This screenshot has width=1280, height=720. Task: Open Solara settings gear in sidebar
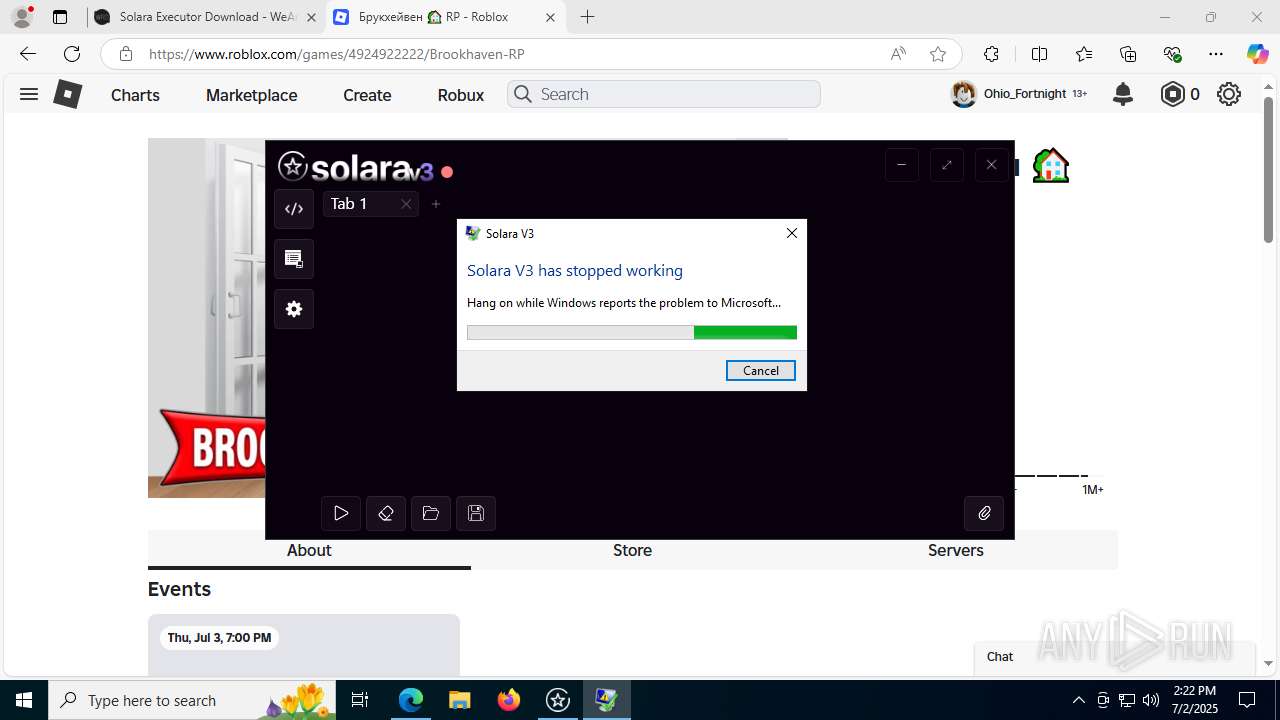pos(294,309)
